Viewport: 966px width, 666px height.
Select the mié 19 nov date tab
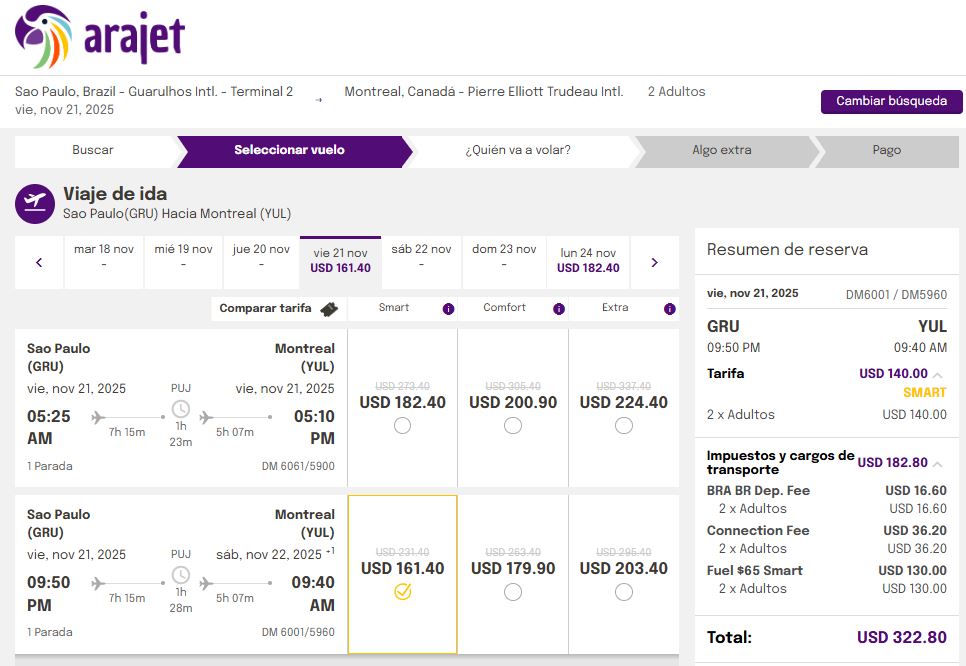pyautogui.click(x=183, y=262)
